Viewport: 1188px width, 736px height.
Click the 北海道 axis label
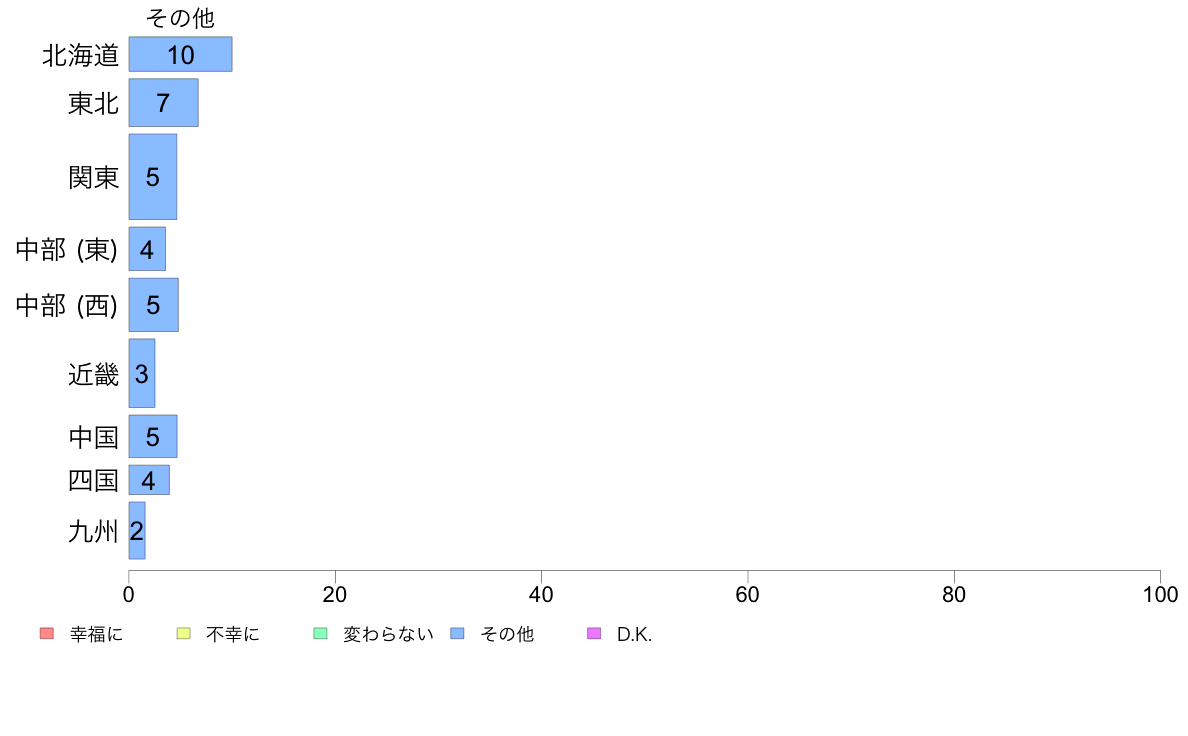[80, 55]
